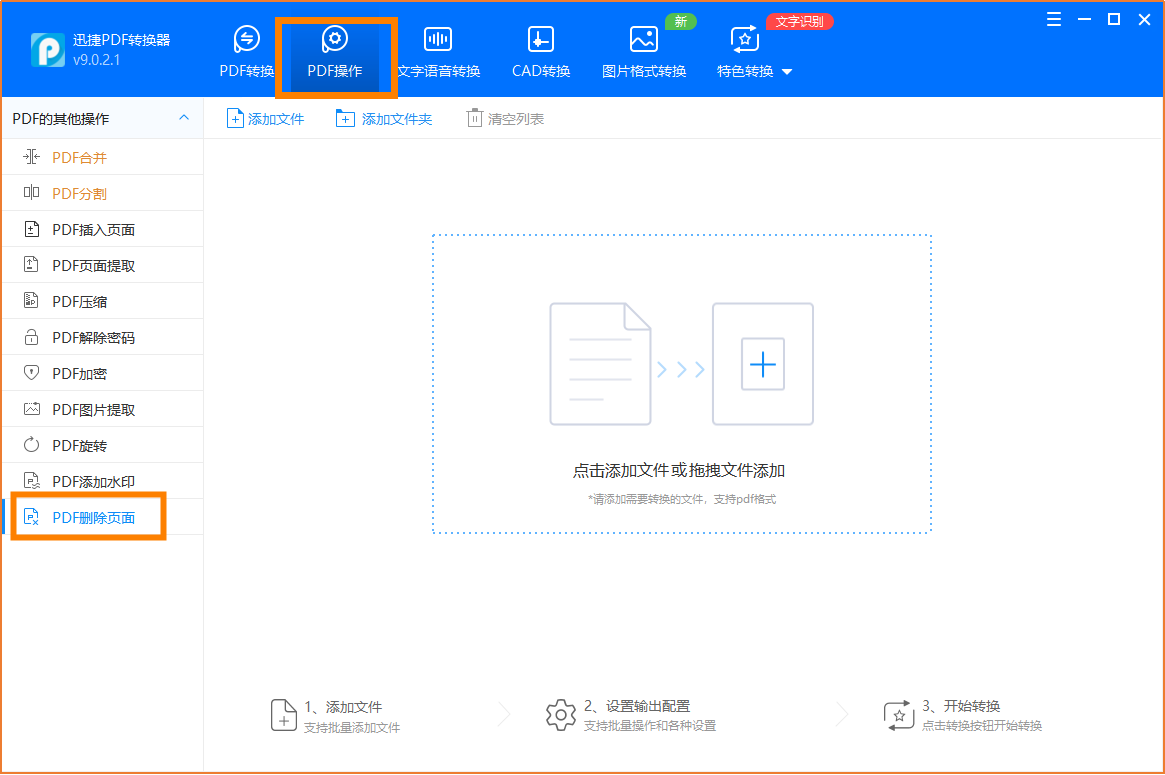This screenshot has height=775, width=1165.
Task: Open the 图片格式转换 tab
Action: (x=643, y=52)
